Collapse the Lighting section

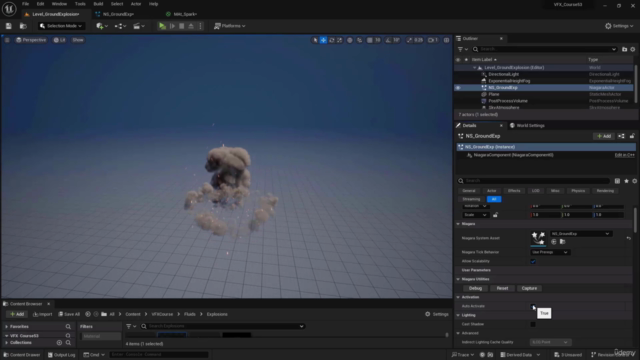(458, 315)
